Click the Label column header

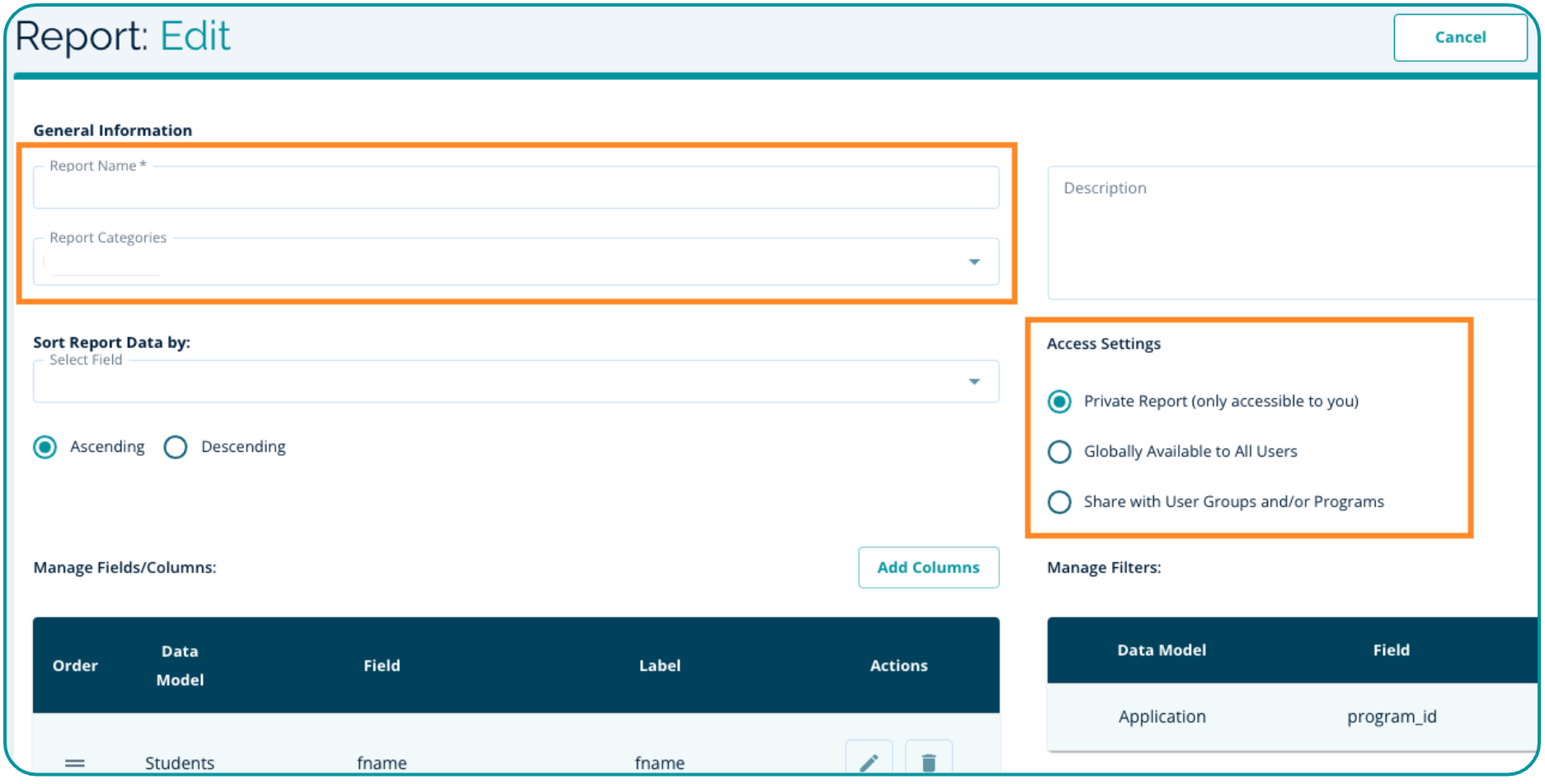click(659, 665)
